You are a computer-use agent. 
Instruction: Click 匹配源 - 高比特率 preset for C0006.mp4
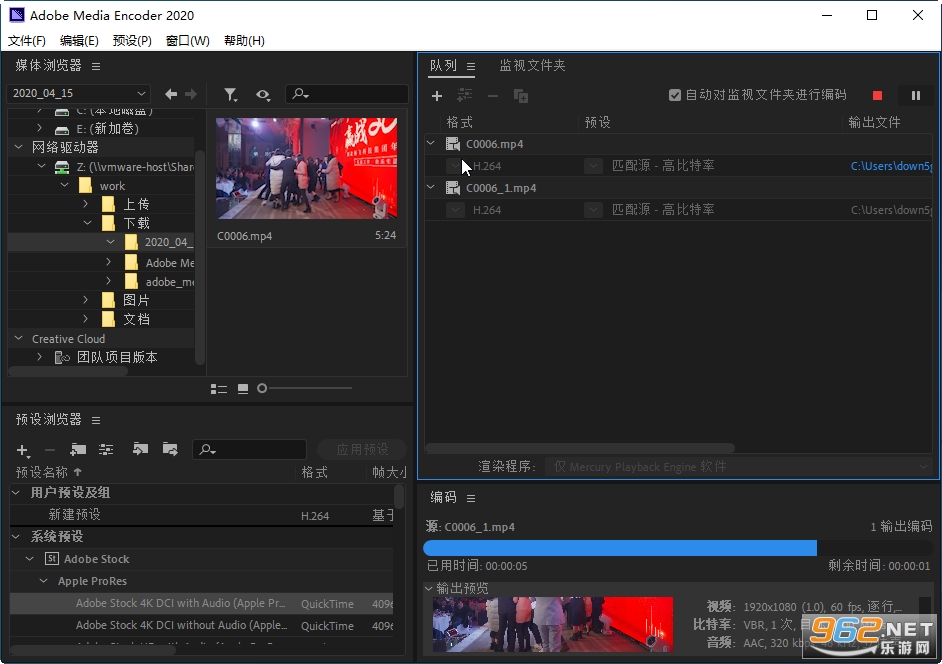point(663,166)
